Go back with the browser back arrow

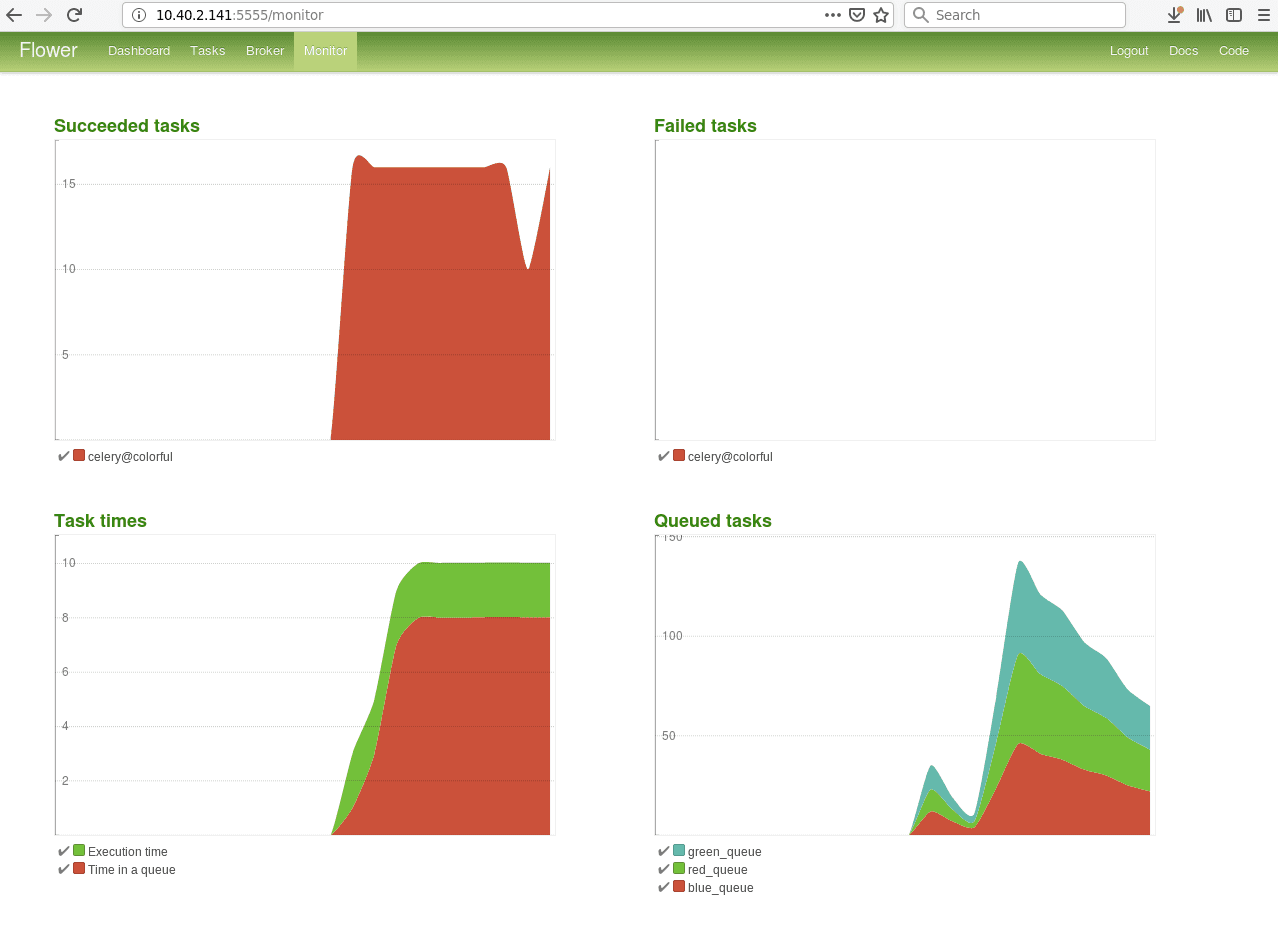point(14,15)
